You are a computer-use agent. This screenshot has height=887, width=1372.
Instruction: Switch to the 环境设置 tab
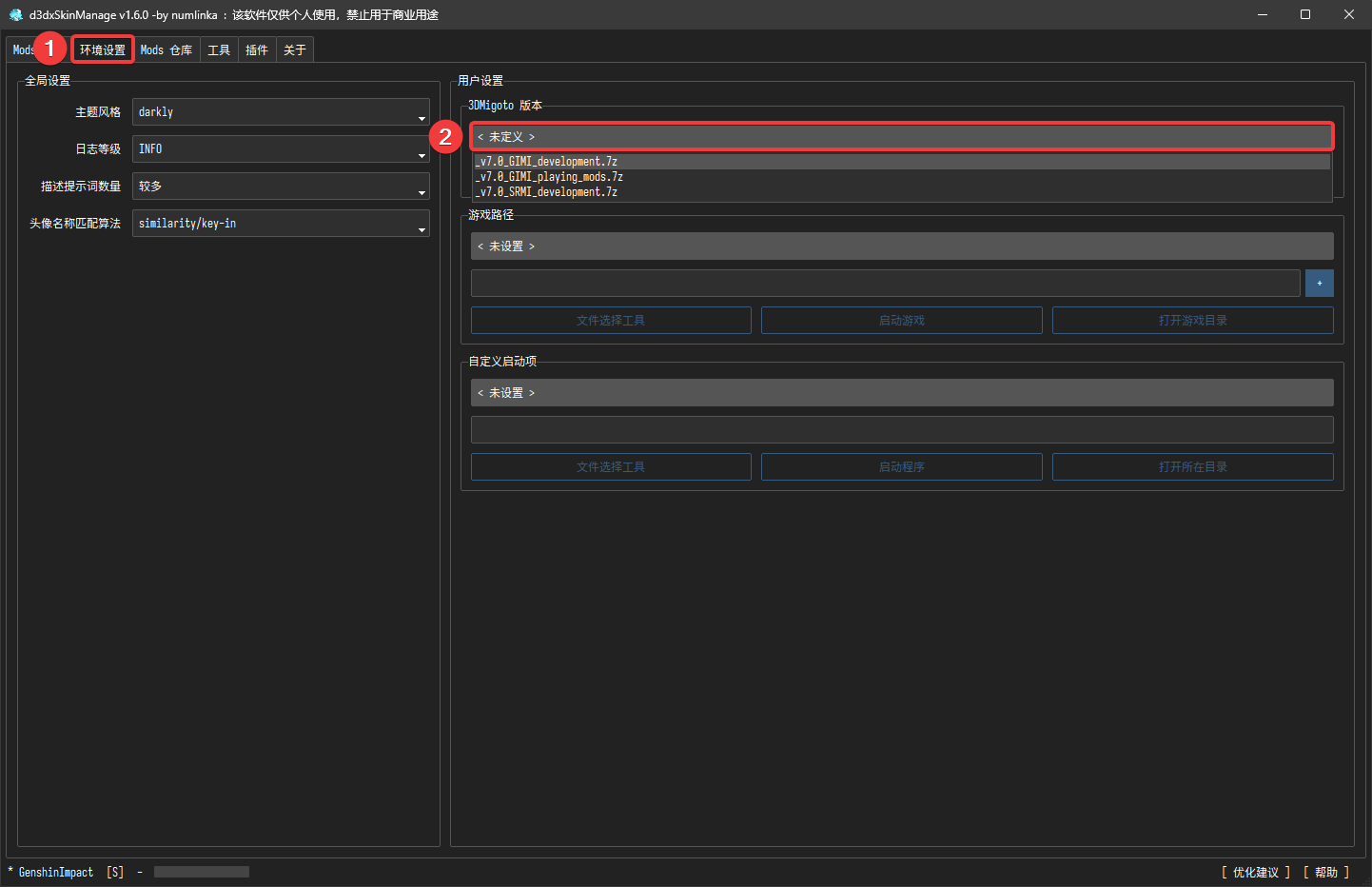(103, 50)
